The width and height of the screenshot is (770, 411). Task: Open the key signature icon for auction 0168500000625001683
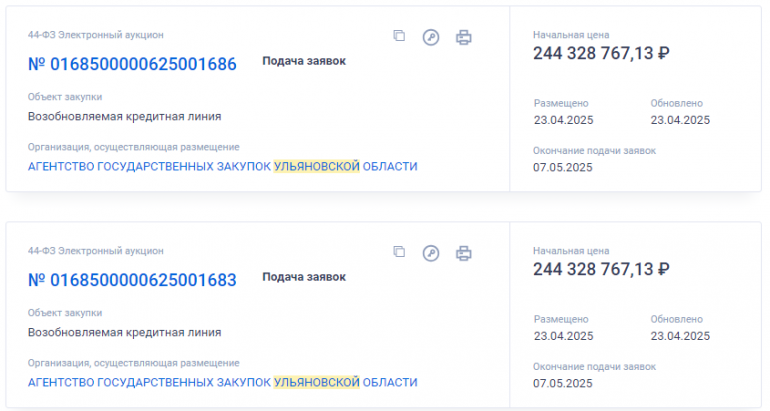tap(431, 253)
